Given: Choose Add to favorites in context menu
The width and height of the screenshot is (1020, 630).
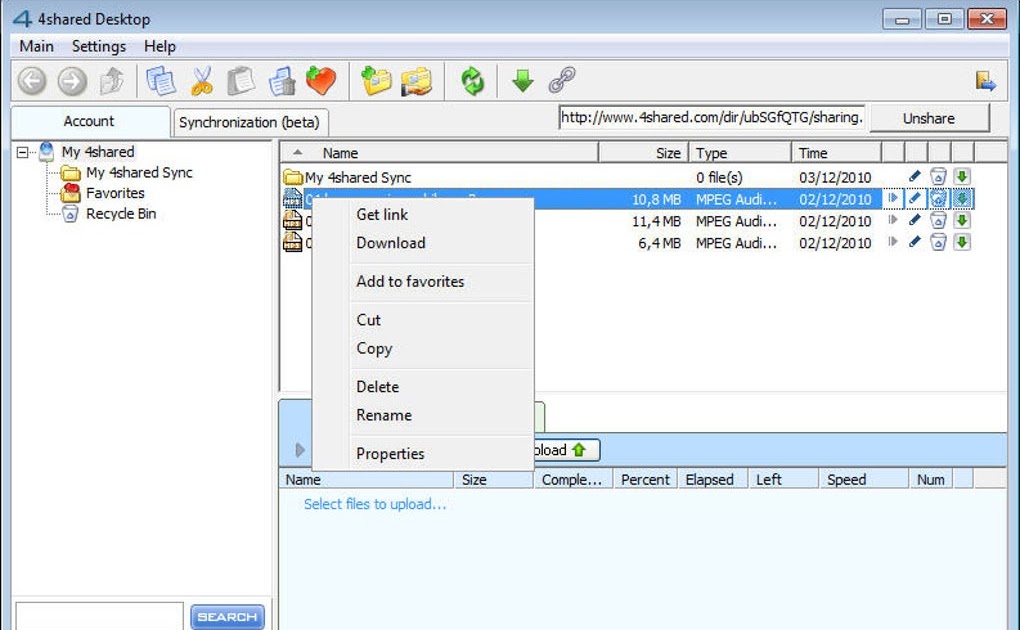Looking at the screenshot, I should click(x=410, y=281).
